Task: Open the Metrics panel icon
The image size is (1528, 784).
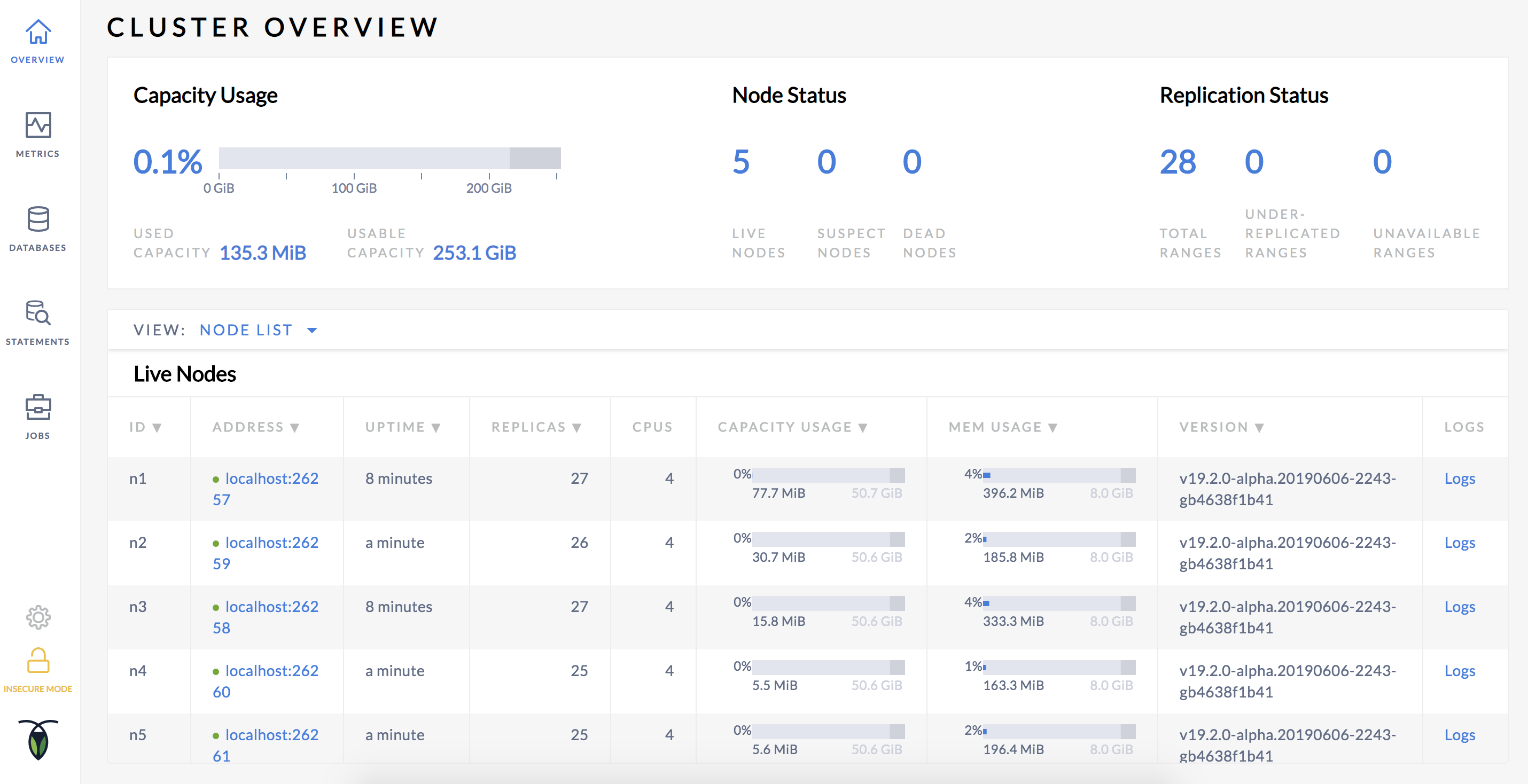Action: pyautogui.click(x=38, y=125)
